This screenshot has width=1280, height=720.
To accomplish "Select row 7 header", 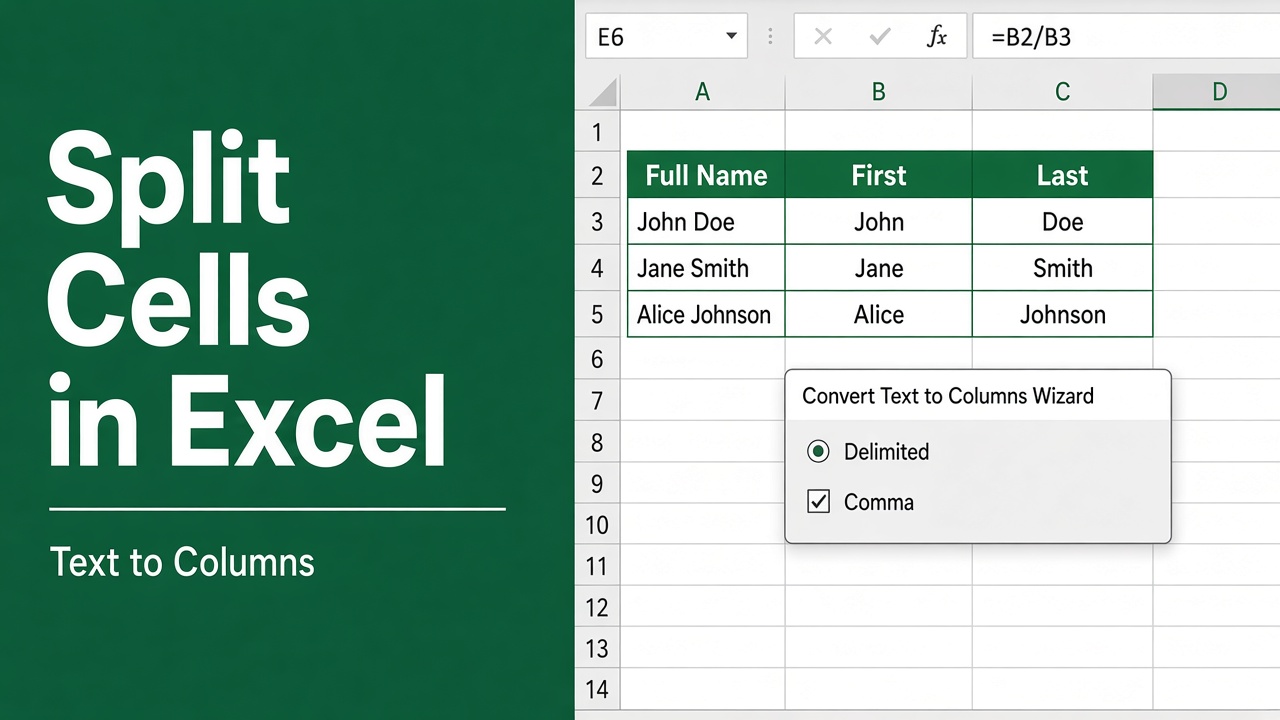I will click(598, 400).
